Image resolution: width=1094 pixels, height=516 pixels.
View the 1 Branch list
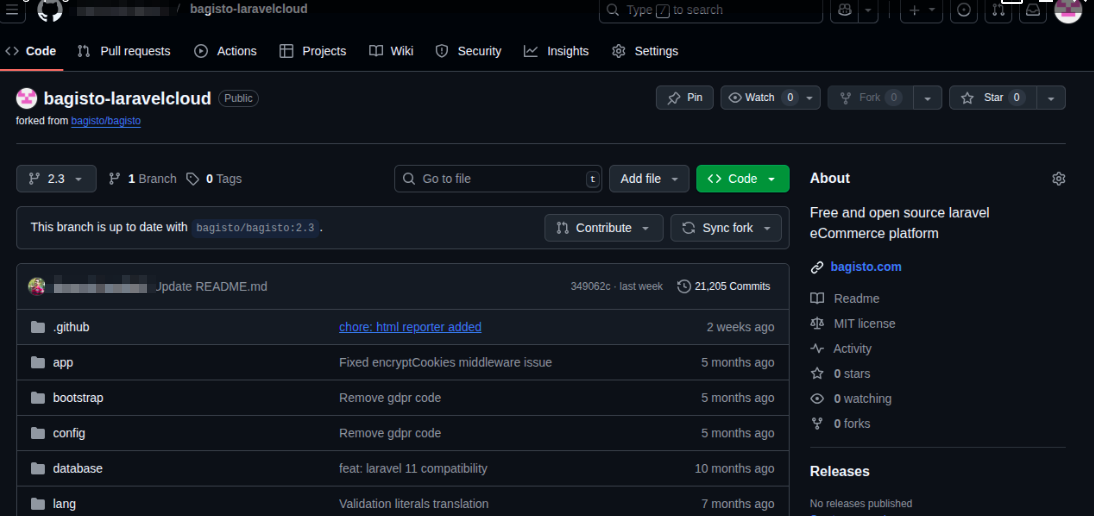click(143, 179)
